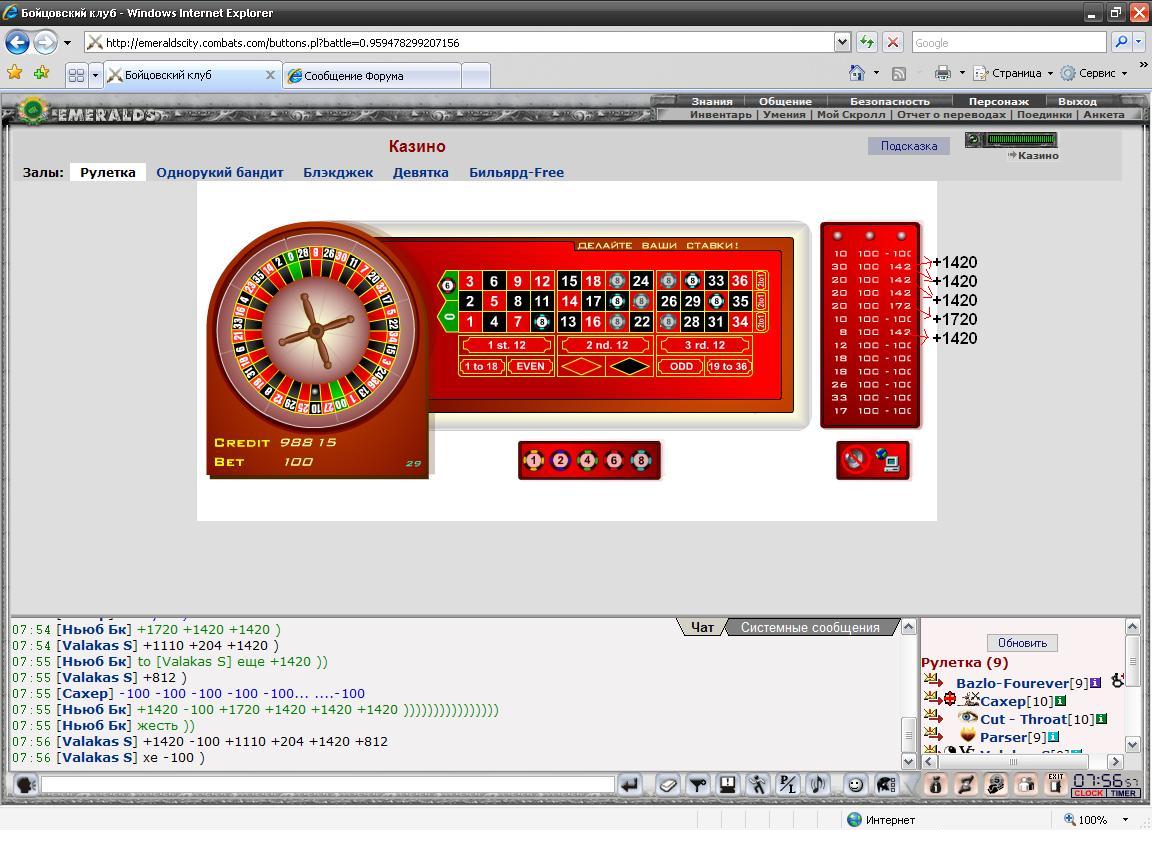This screenshot has height=864, width=1152.
Task: Open the Блэкджек hall tab
Action: [338, 173]
